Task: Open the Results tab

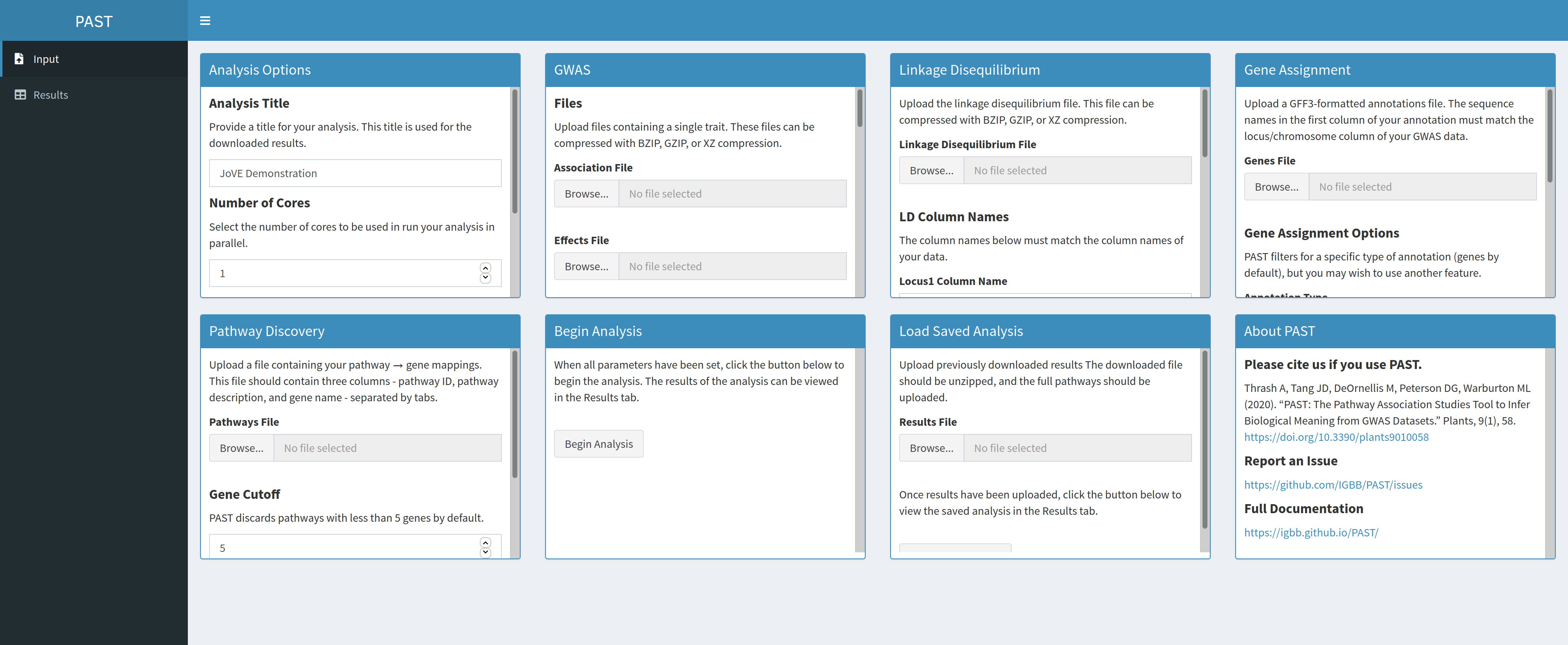Action: click(x=51, y=94)
